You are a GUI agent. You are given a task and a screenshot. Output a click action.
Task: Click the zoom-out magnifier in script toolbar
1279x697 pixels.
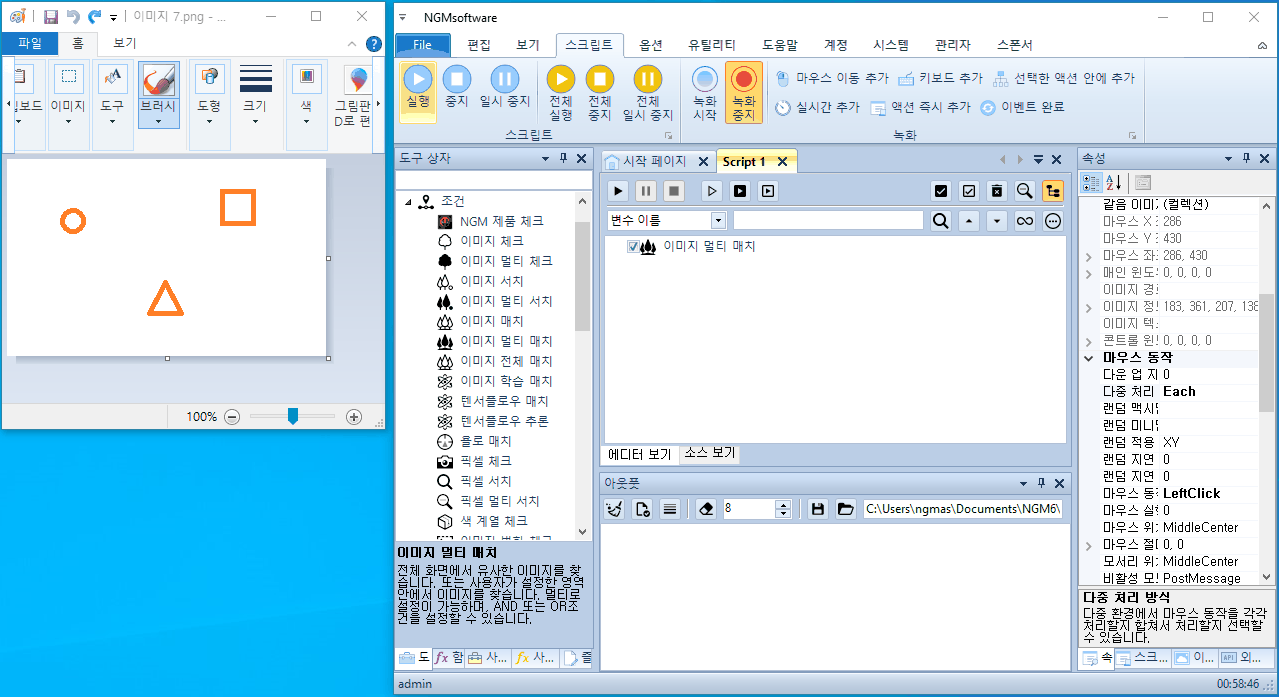(1025, 191)
